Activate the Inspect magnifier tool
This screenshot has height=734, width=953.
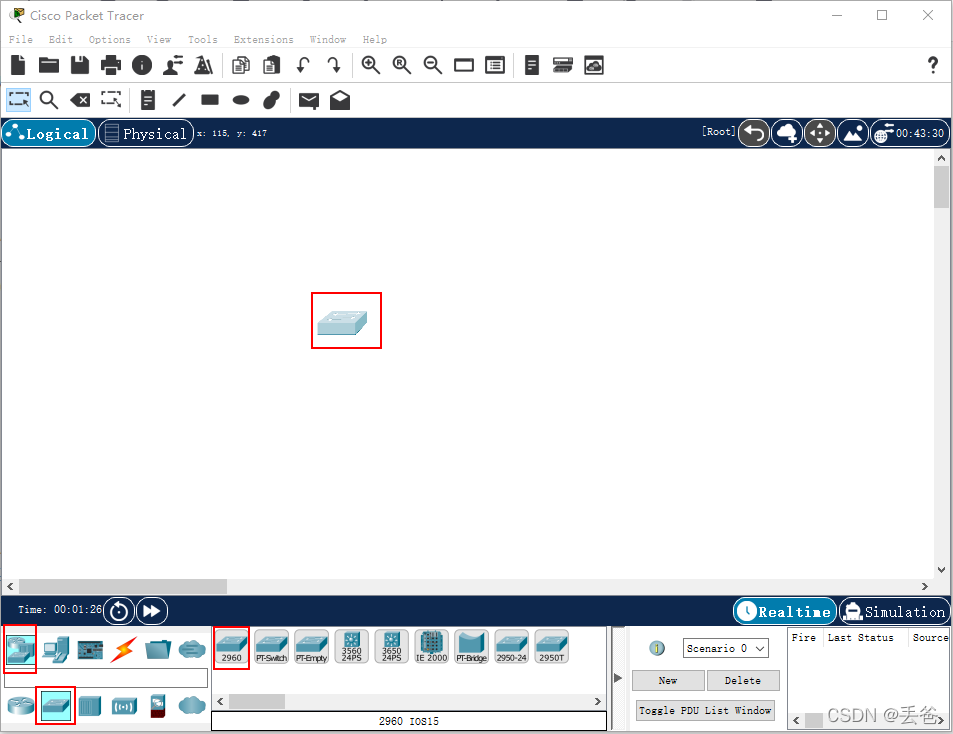[x=49, y=100]
